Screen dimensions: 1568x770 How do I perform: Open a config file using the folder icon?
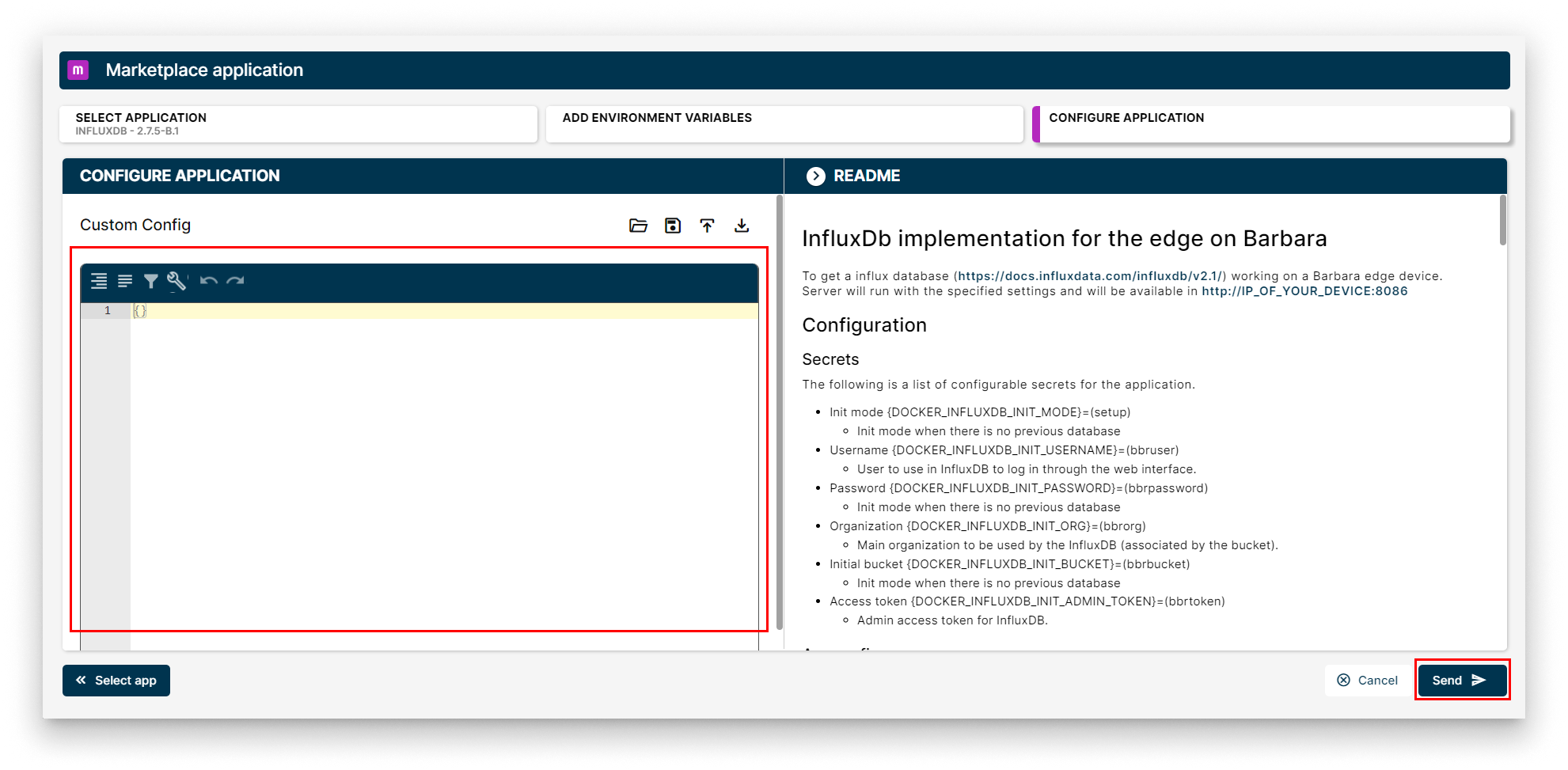click(637, 226)
